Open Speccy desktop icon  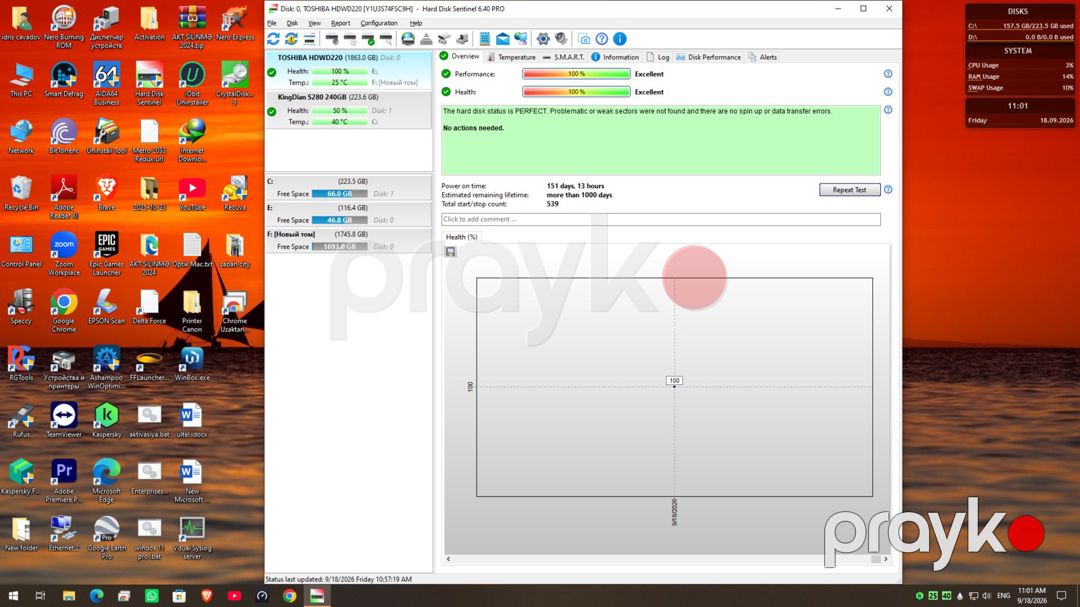click(21, 307)
